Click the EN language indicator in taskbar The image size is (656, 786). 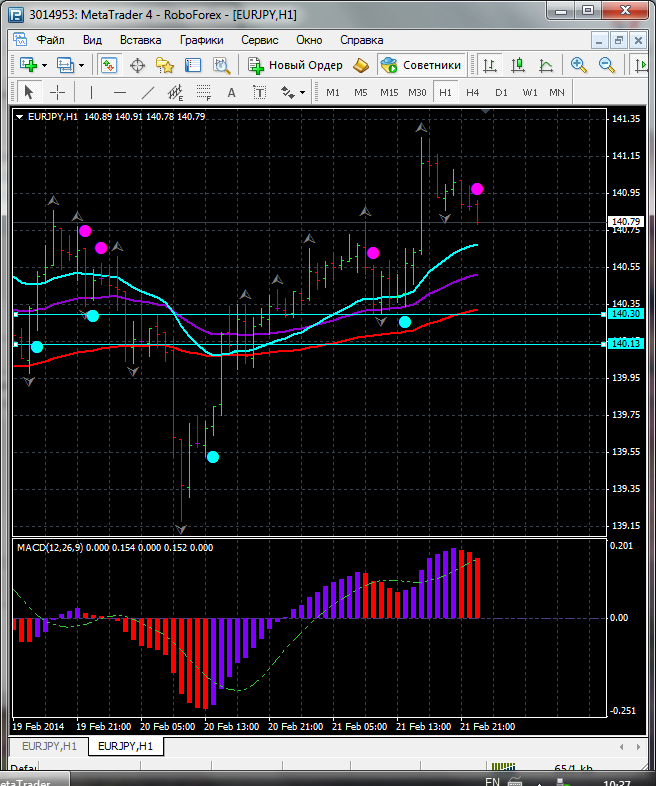point(492,781)
